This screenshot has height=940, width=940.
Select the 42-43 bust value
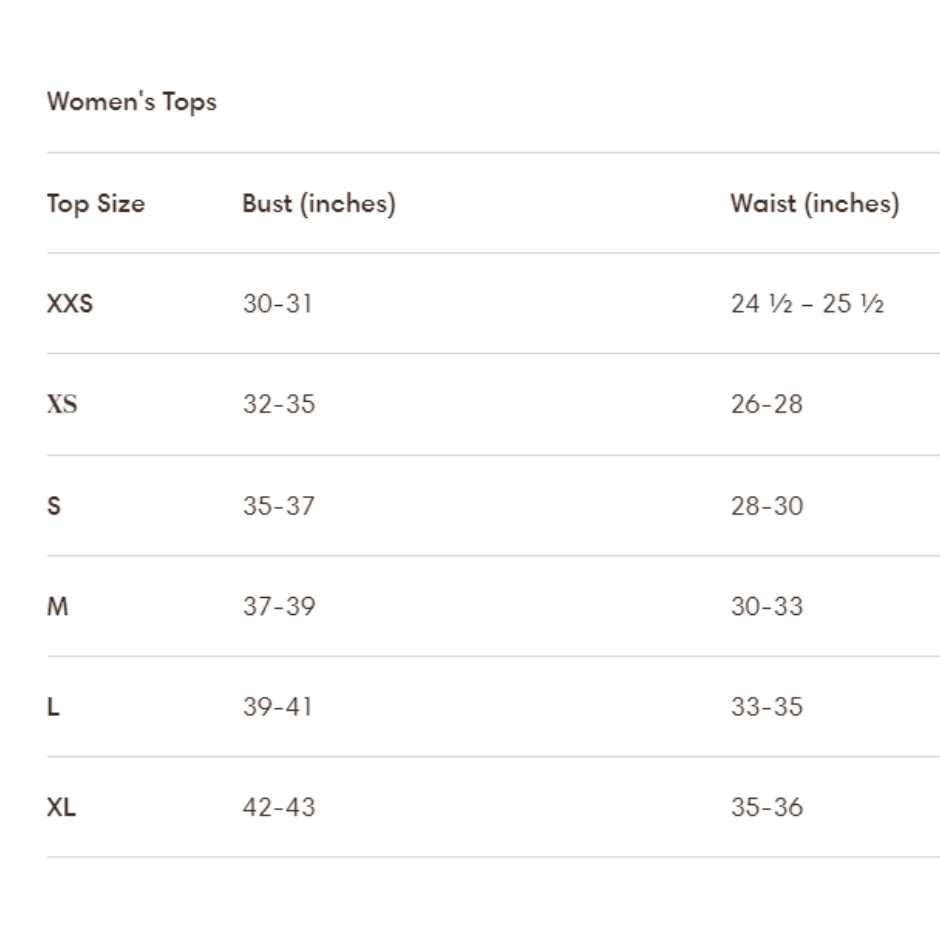(278, 808)
